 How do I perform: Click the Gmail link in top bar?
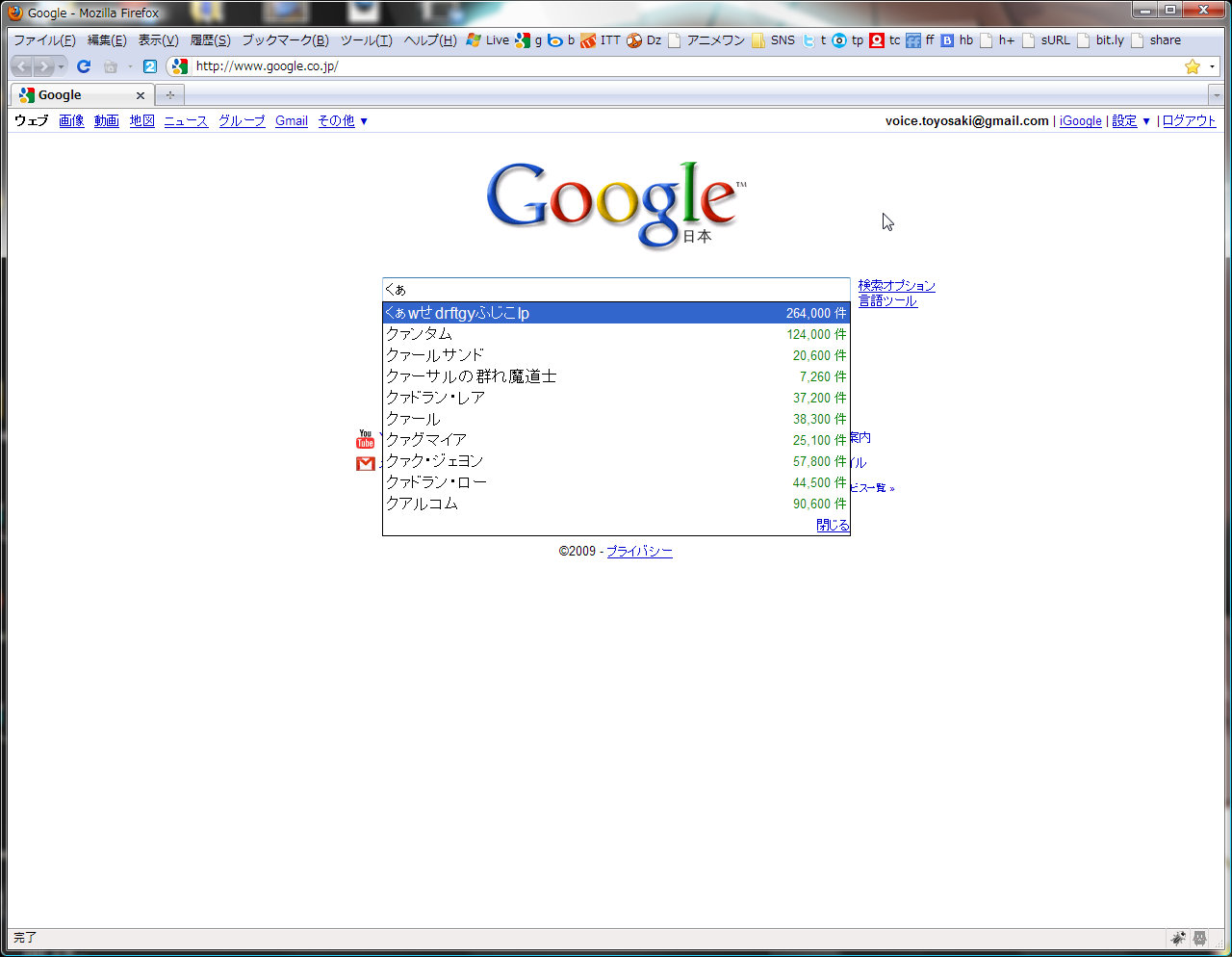[x=292, y=121]
